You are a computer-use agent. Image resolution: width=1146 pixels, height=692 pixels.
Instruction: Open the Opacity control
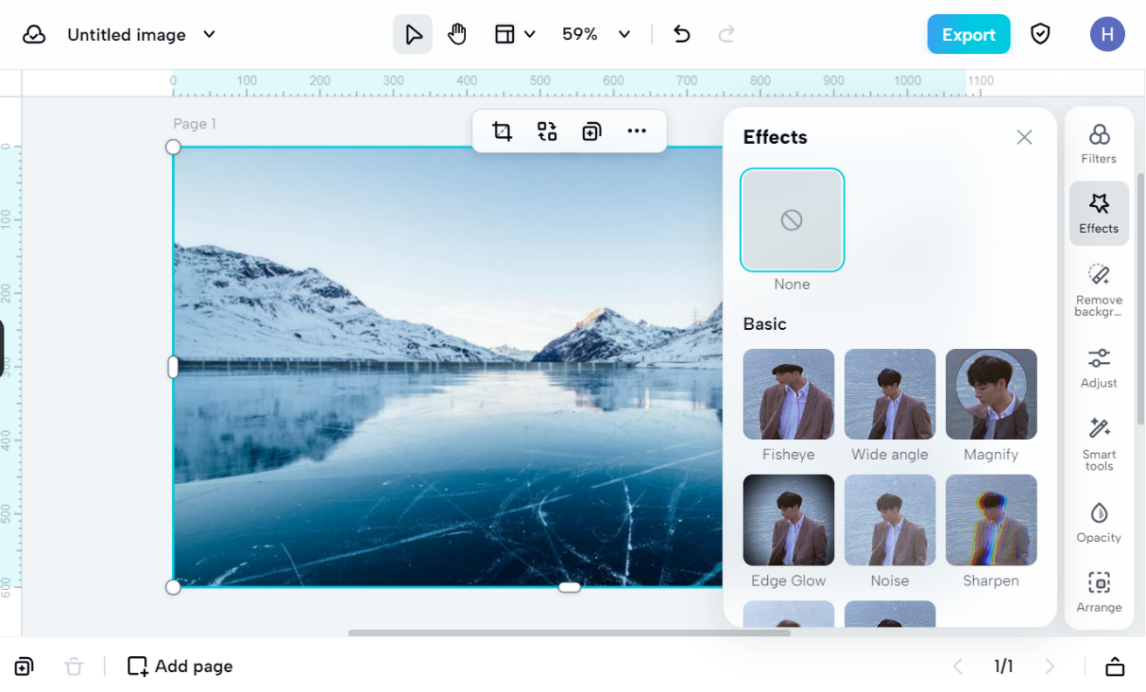coord(1098,522)
